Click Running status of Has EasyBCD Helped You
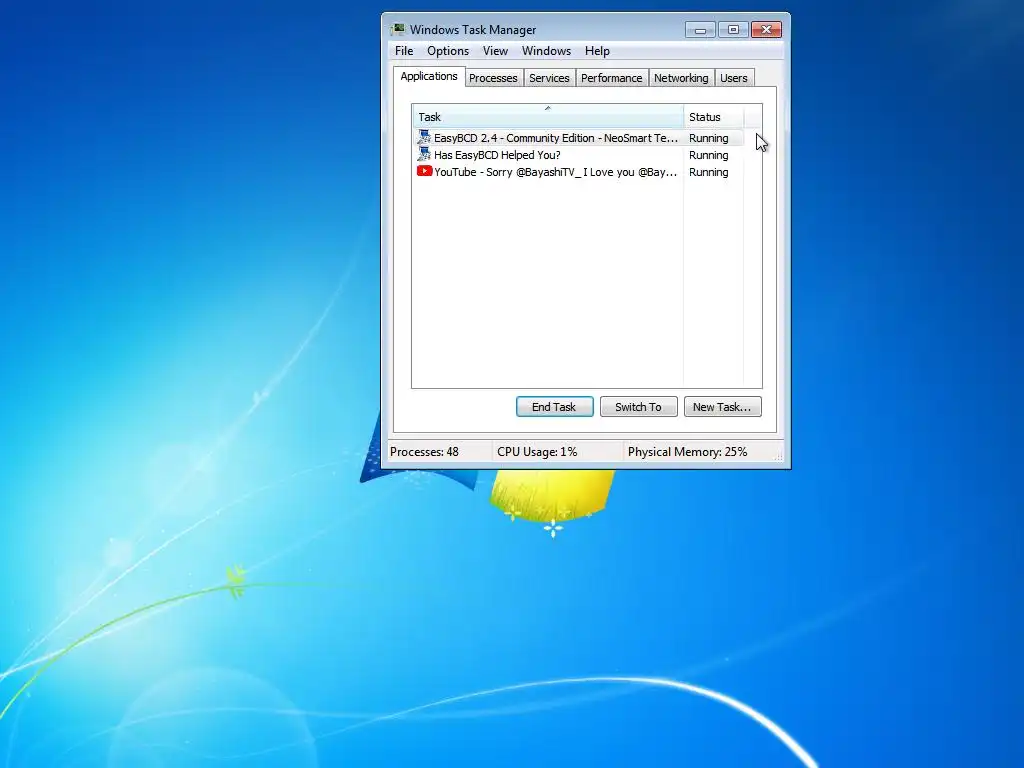 click(709, 155)
